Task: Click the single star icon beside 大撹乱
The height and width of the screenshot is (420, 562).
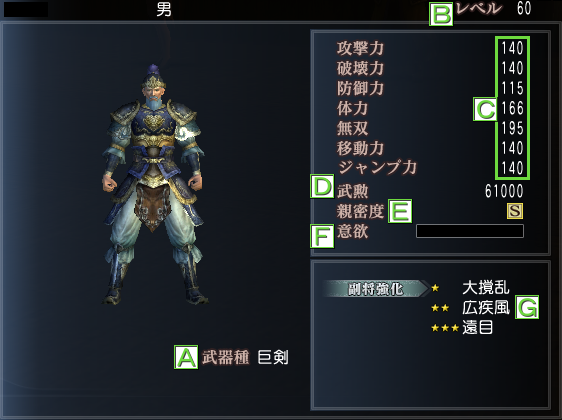Action: [435, 288]
